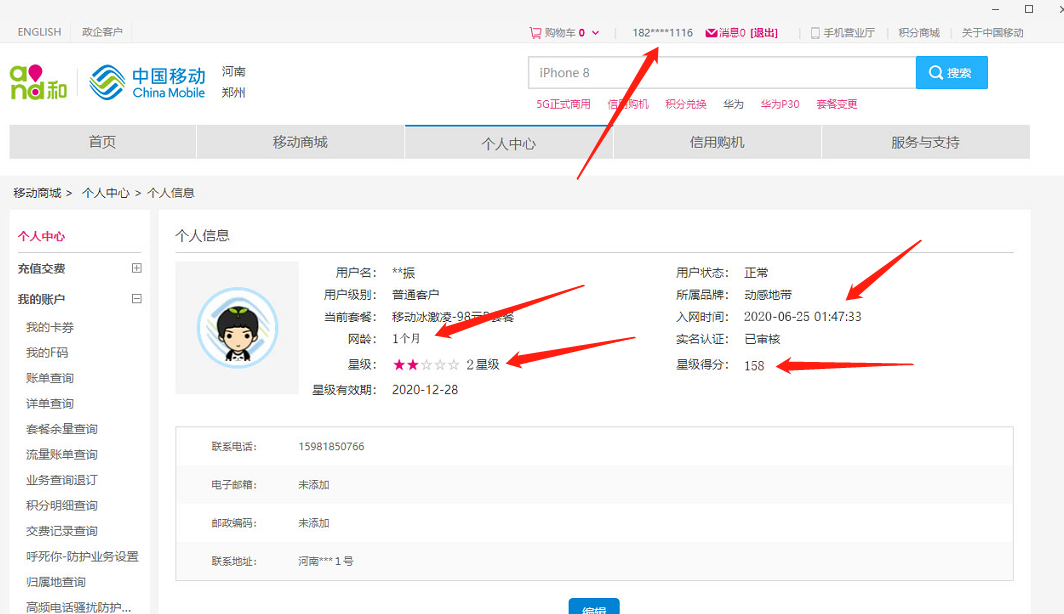Viewport: 1064px width, 614px height.
Task: Click the red 个人中心 sidebar heading
Action: click(41, 236)
